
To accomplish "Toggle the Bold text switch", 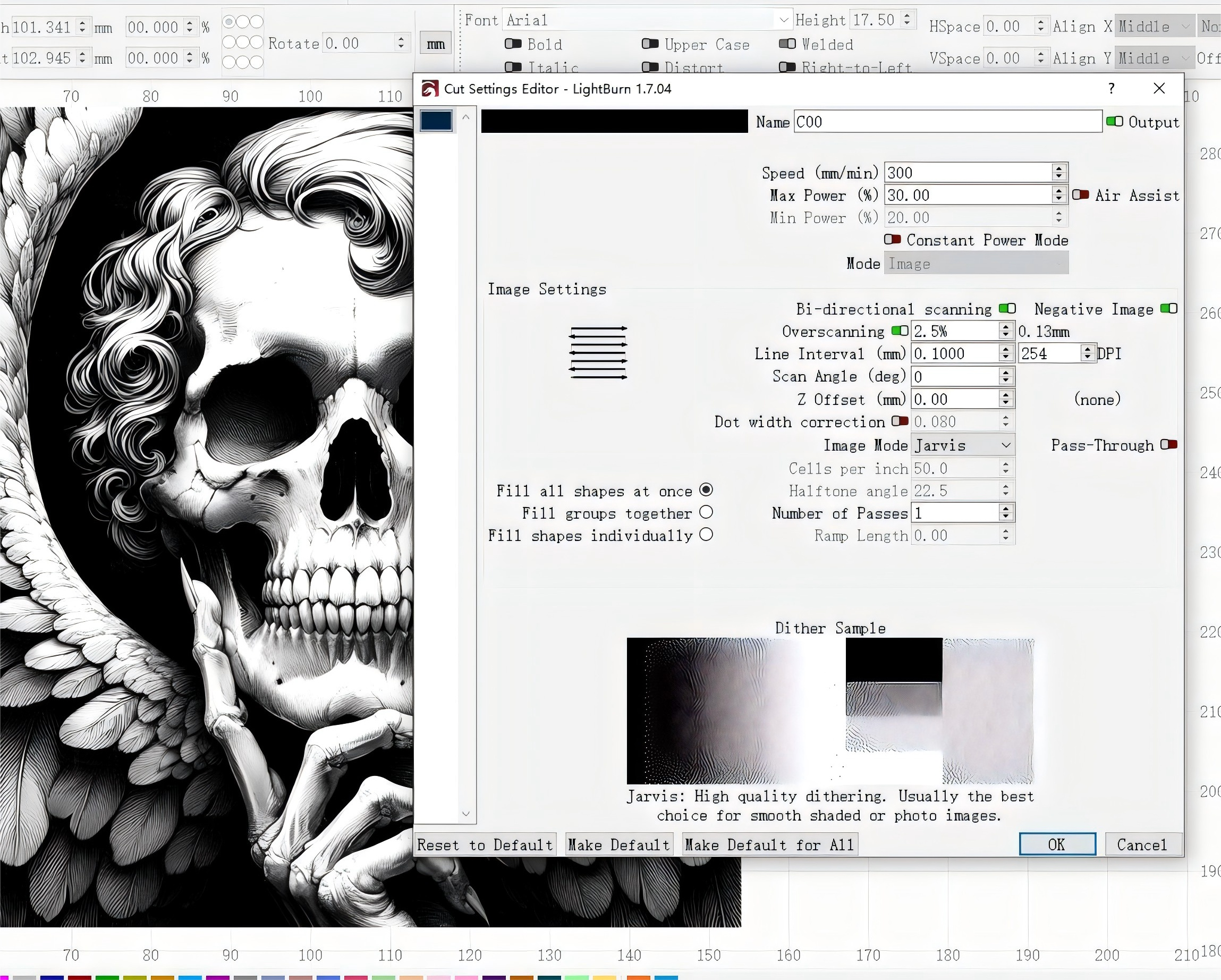I will point(513,44).
